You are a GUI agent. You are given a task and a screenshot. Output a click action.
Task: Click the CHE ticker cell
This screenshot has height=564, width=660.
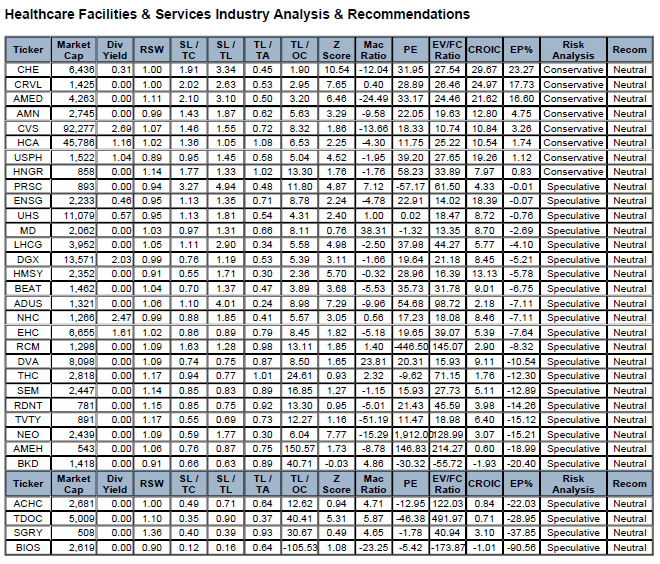point(28,70)
